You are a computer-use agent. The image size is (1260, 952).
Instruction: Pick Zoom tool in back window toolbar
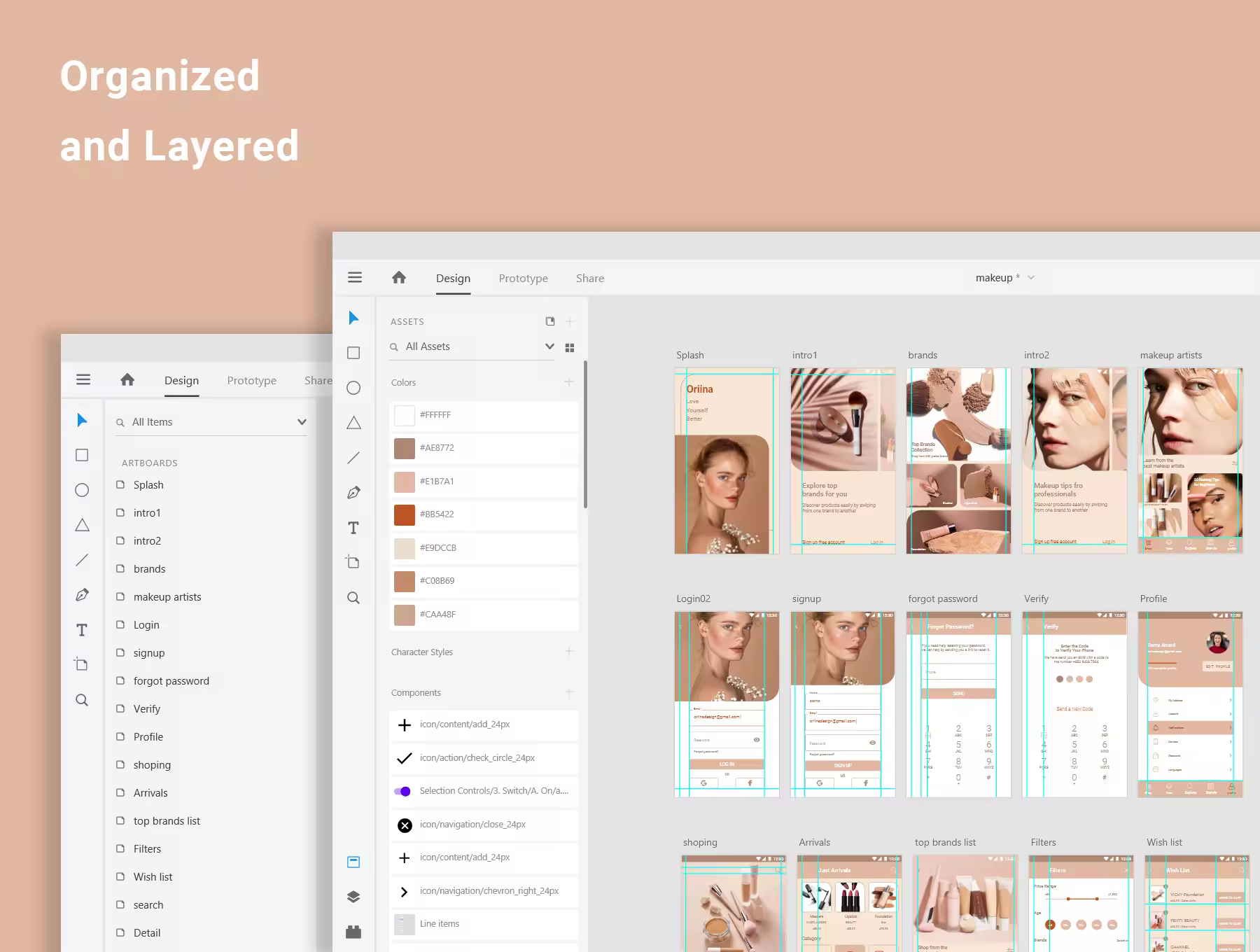(82, 700)
